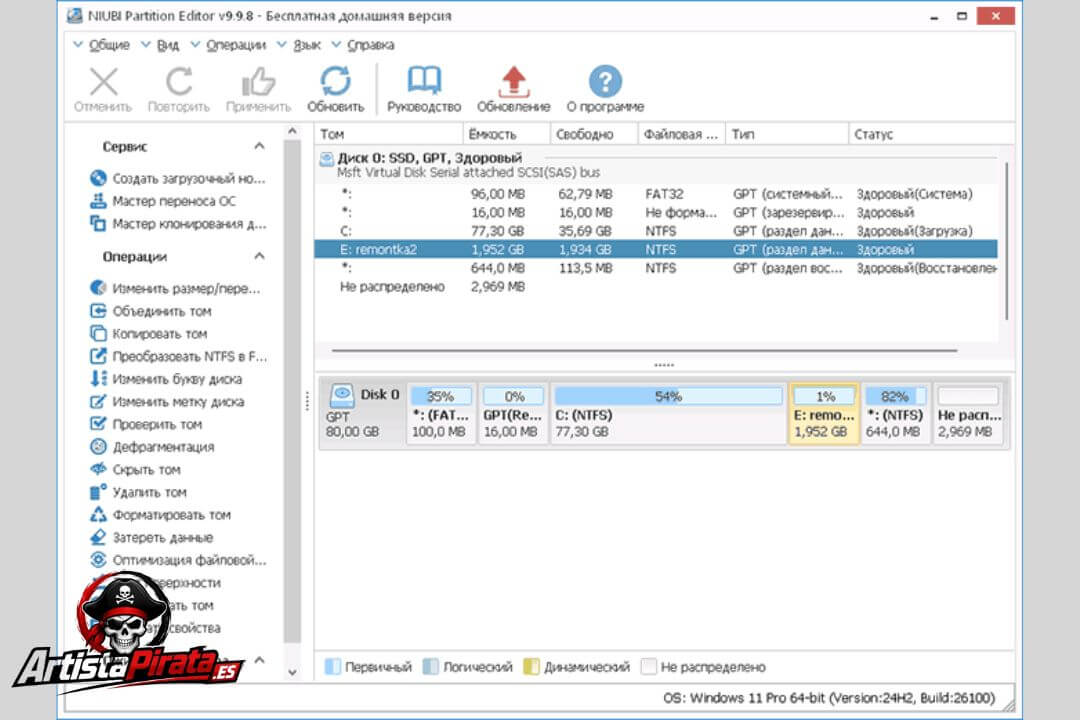The width and height of the screenshot is (1080, 720).
Task: Select the E: remo... 1,952 GB block
Action: pyautogui.click(x=824, y=413)
